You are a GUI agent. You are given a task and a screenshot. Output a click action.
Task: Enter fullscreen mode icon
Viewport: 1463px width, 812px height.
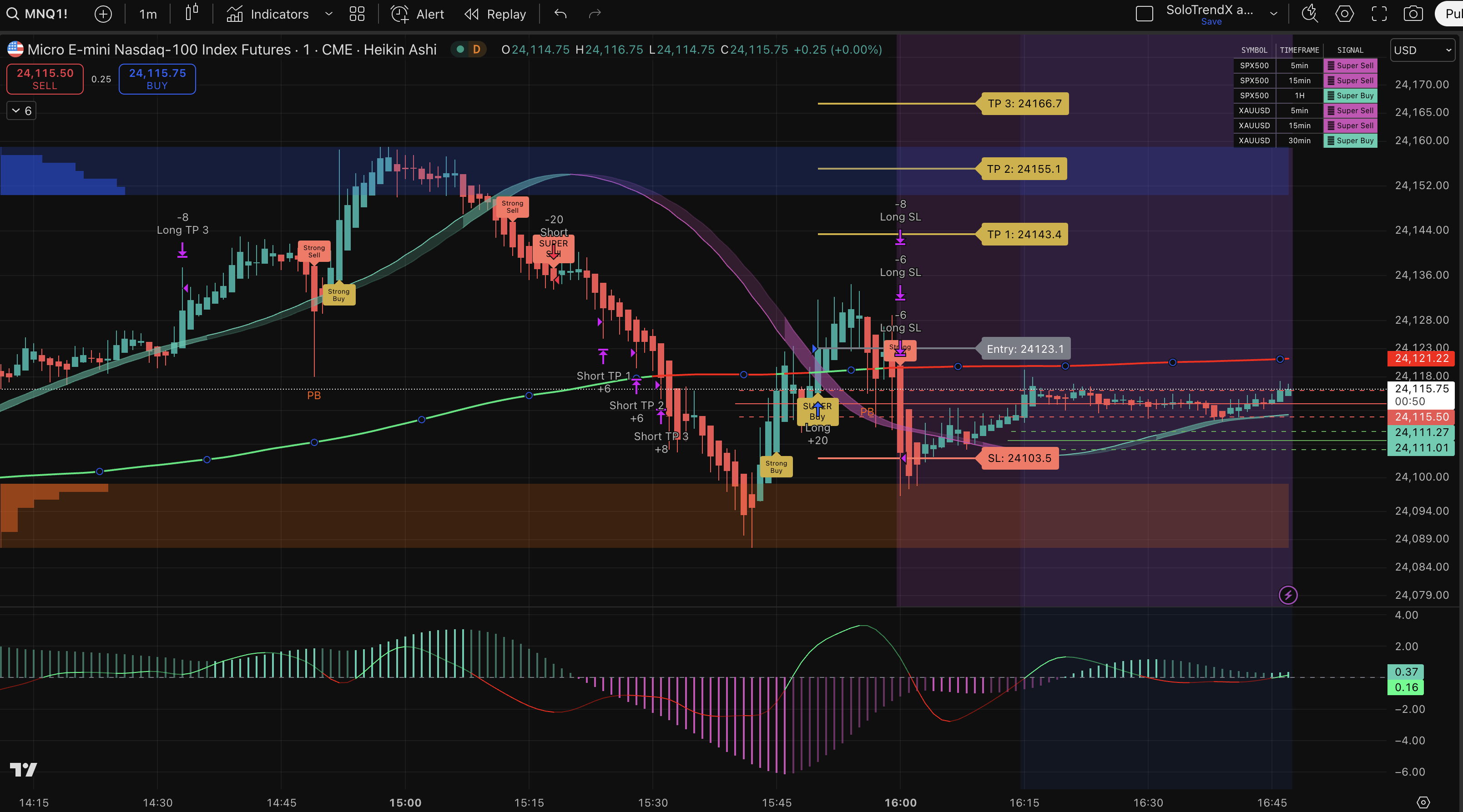point(1379,14)
